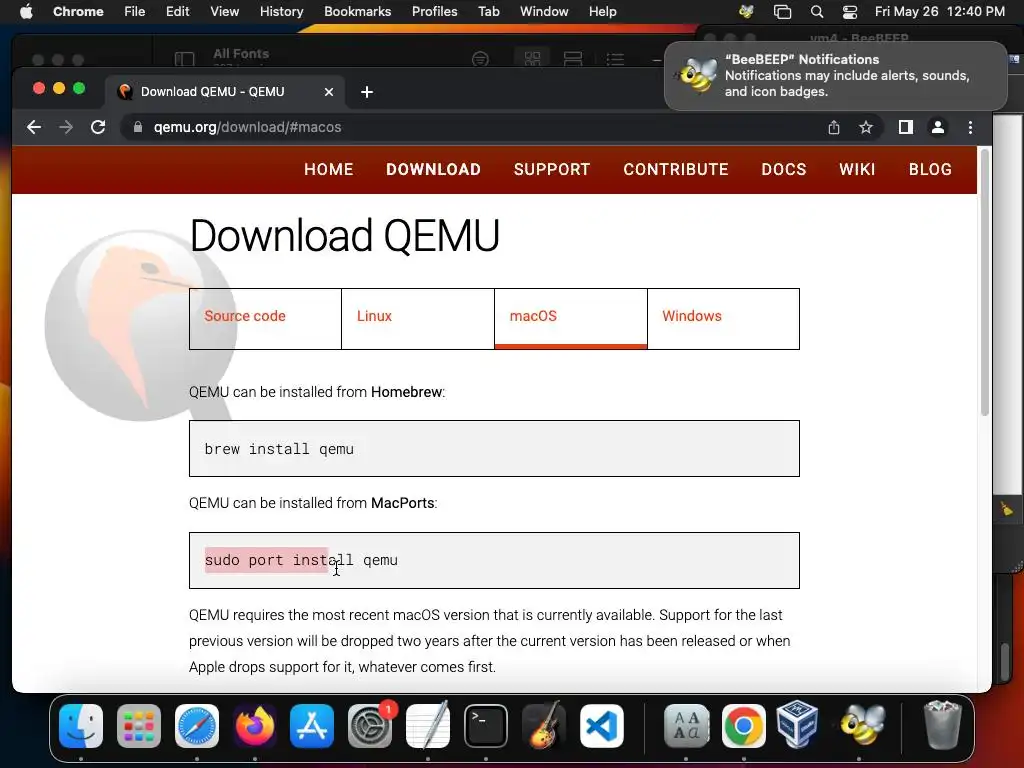The height and width of the screenshot is (768, 1024).
Task: Open Visual Studio Code from the Dock
Action: coord(601,726)
